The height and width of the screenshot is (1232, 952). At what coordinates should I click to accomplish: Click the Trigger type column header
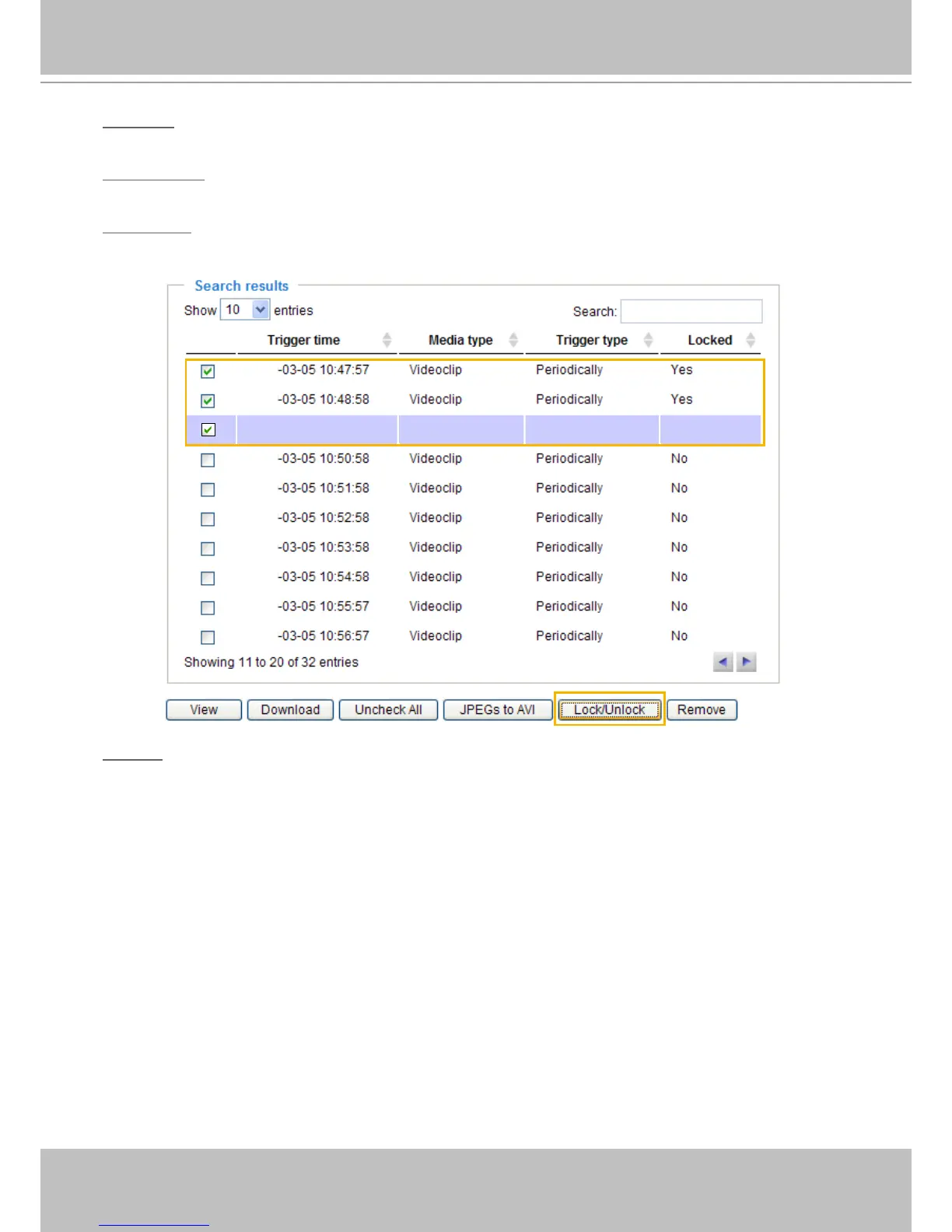tap(592, 340)
